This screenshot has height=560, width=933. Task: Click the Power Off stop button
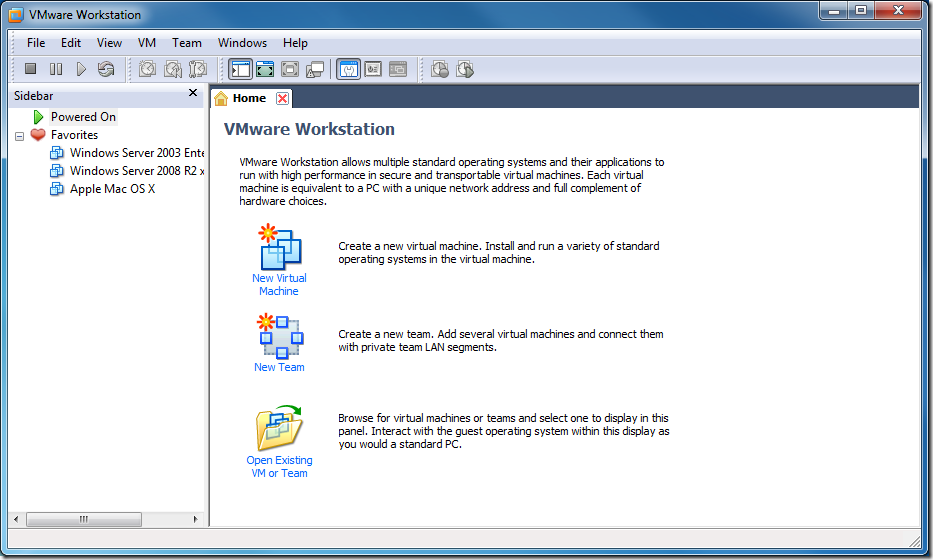click(x=30, y=69)
